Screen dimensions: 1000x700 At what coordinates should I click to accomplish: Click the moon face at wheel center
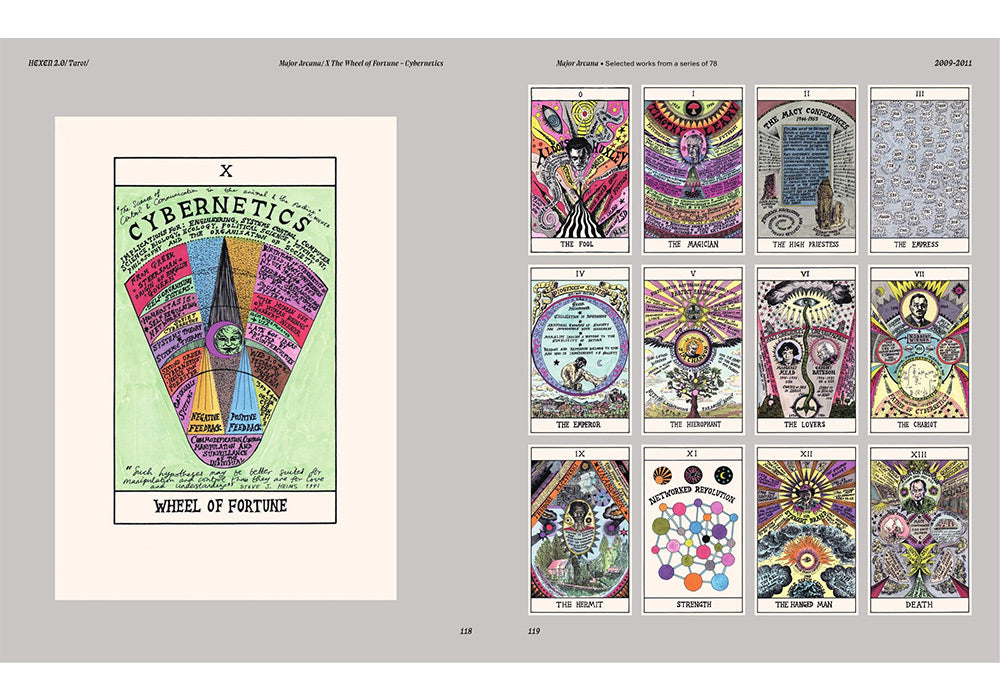click(224, 339)
